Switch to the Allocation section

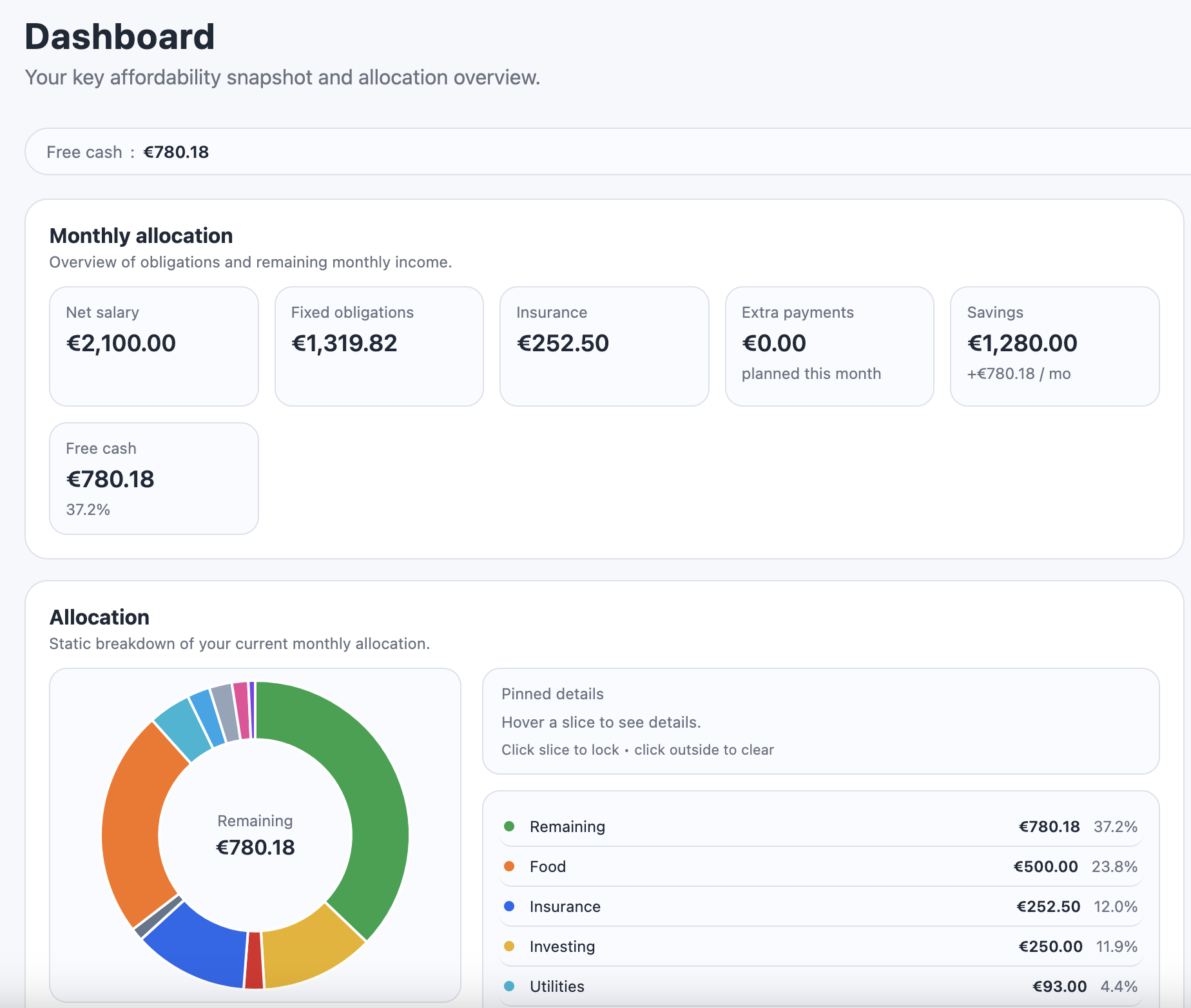pos(99,617)
